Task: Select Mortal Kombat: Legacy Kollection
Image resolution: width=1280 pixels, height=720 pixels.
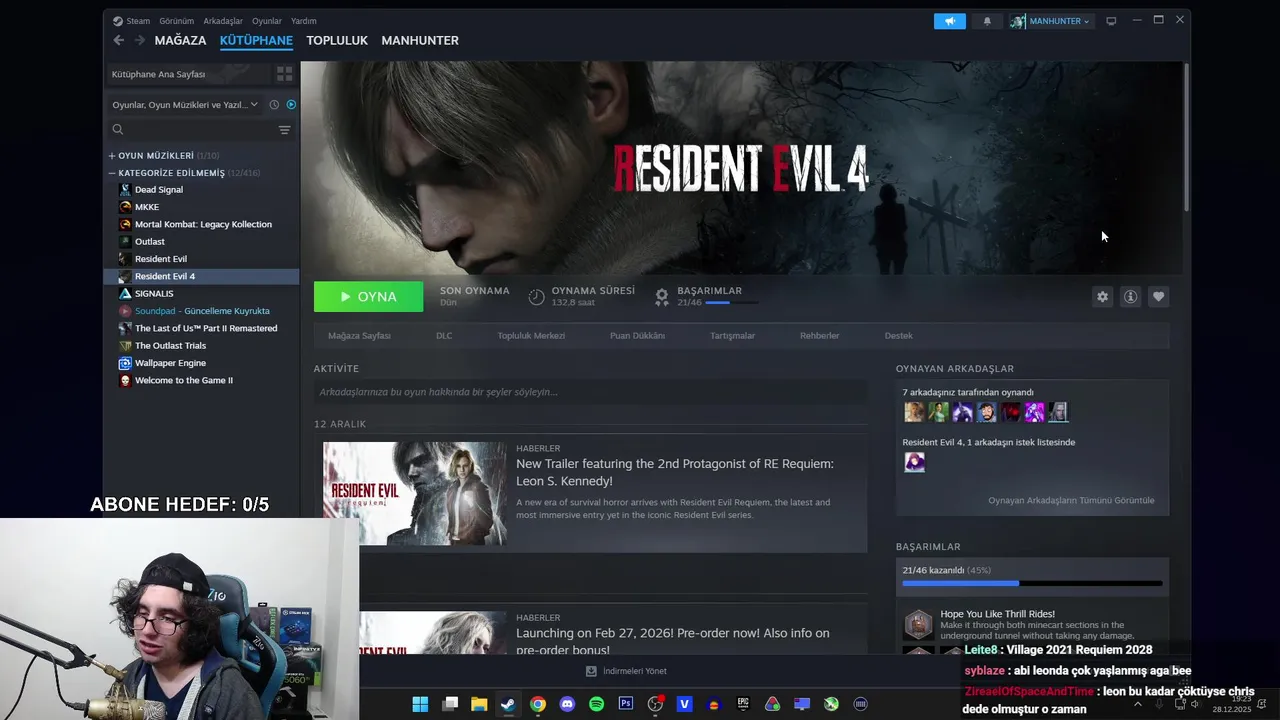Action: coord(202,224)
